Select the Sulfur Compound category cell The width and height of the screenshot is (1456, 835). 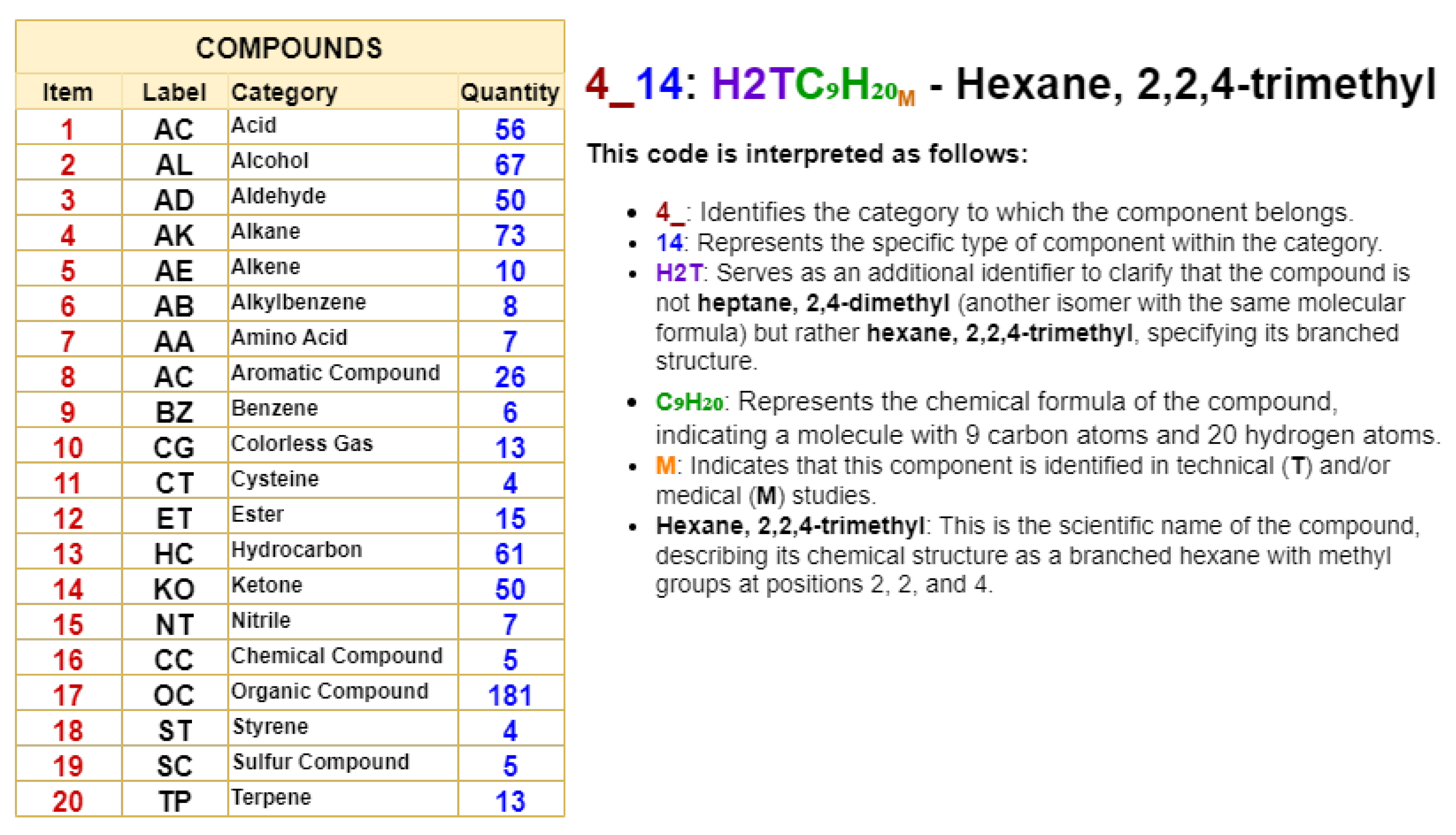(321, 761)
